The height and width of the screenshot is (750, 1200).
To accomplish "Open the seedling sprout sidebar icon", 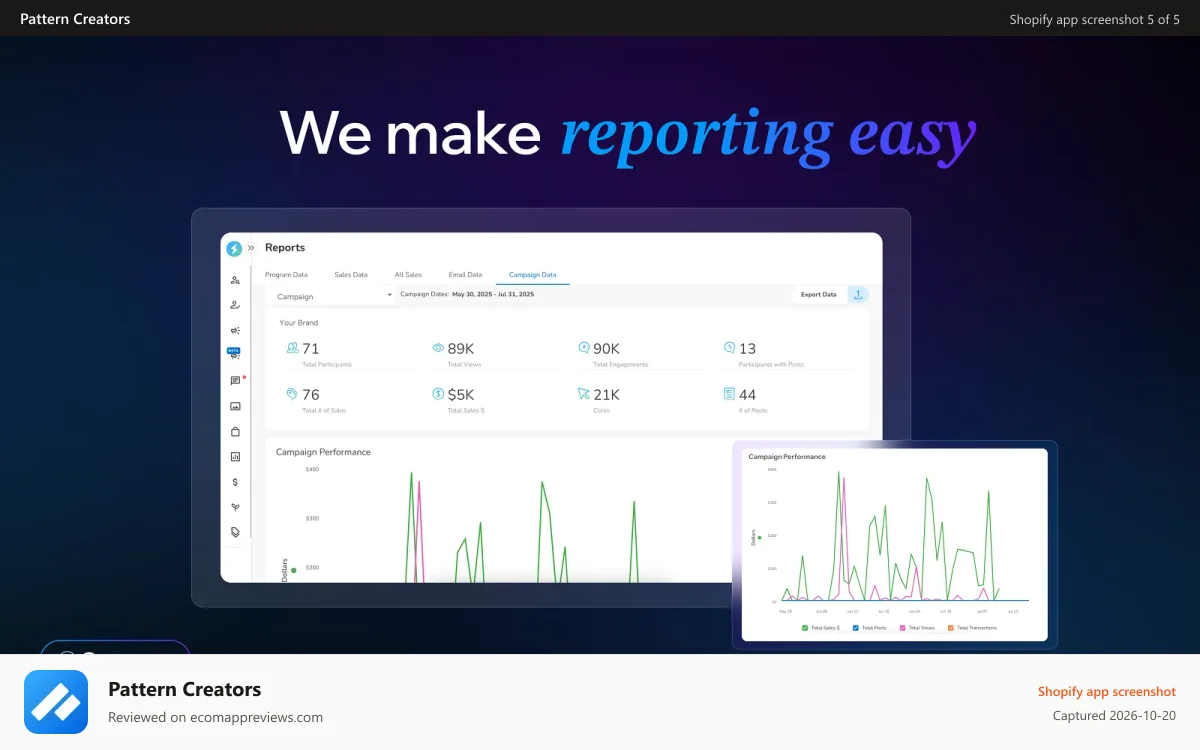I will point(235,507).
